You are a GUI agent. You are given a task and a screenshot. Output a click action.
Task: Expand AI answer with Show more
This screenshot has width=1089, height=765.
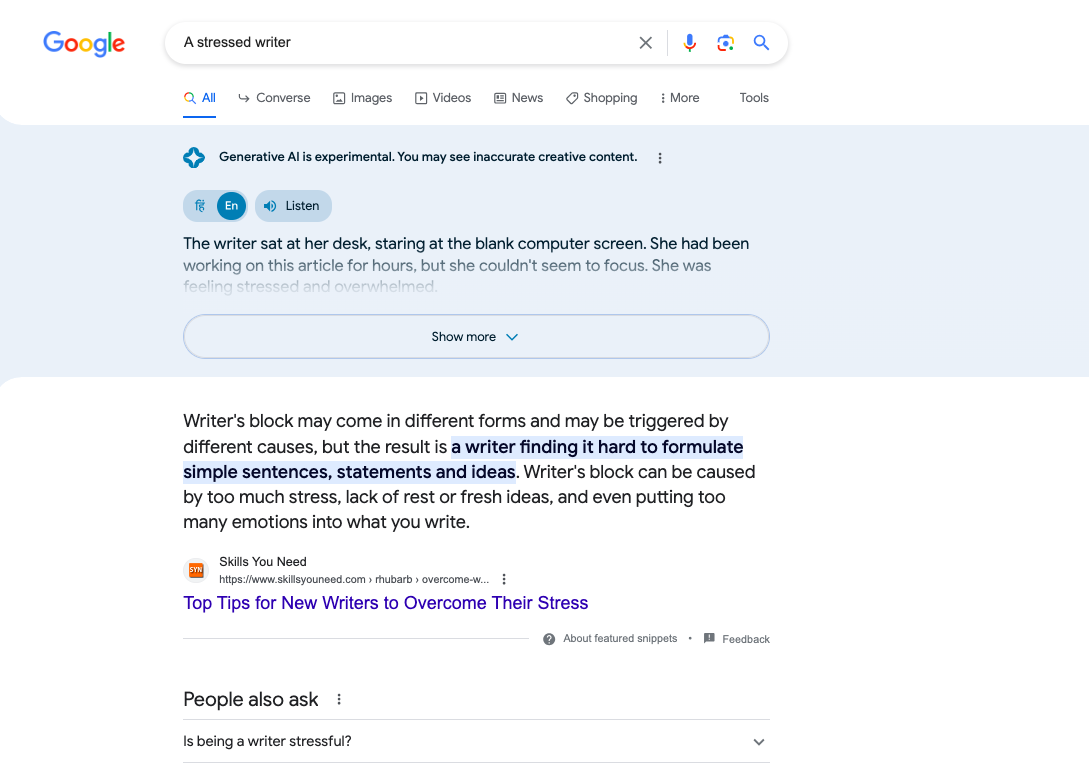pos(476,337)
